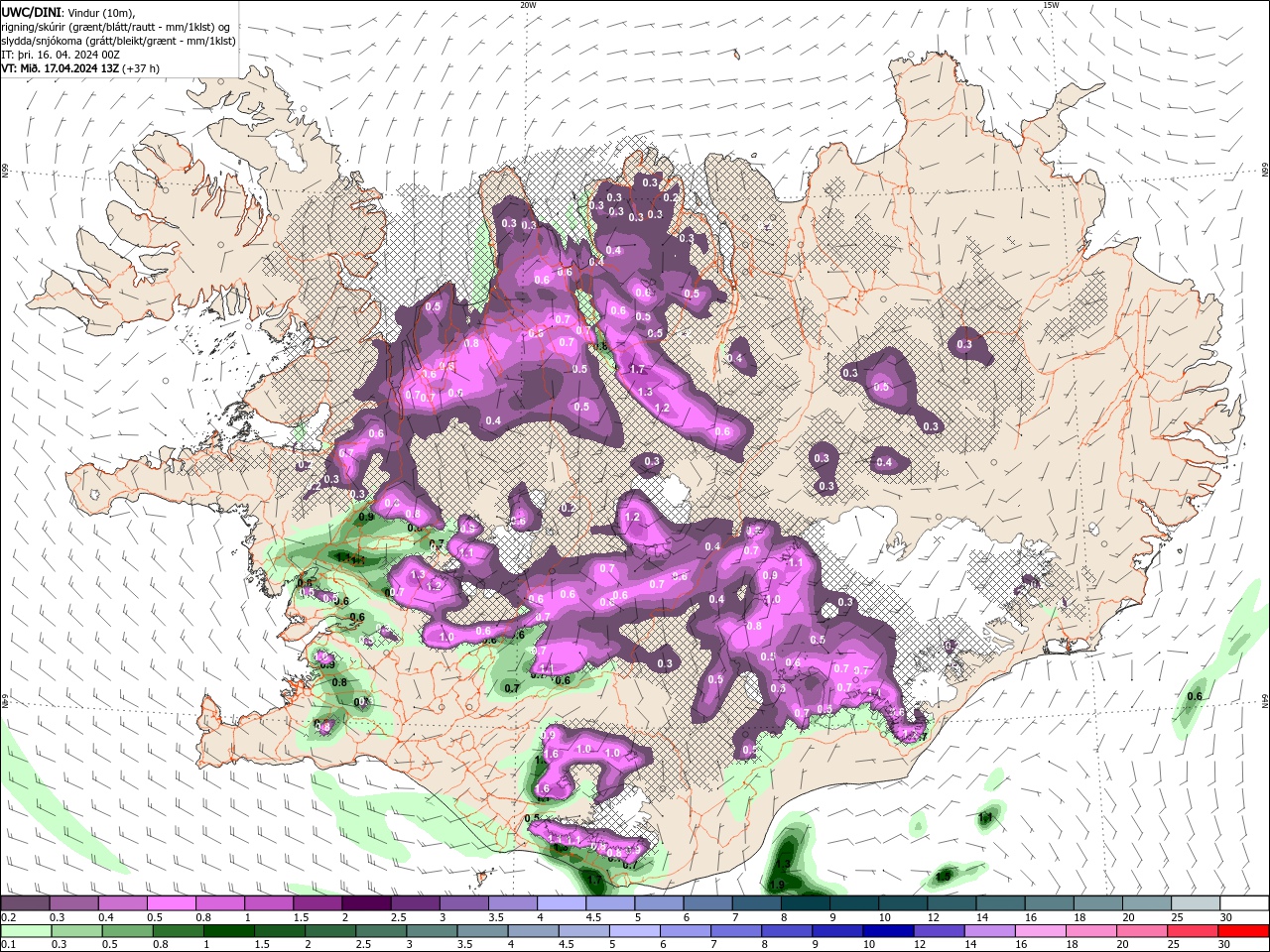Screen dimensions: 1270x952
Task: Choose the magenta 1.5 mm snow swatch
Action: [x=317, y=903]
